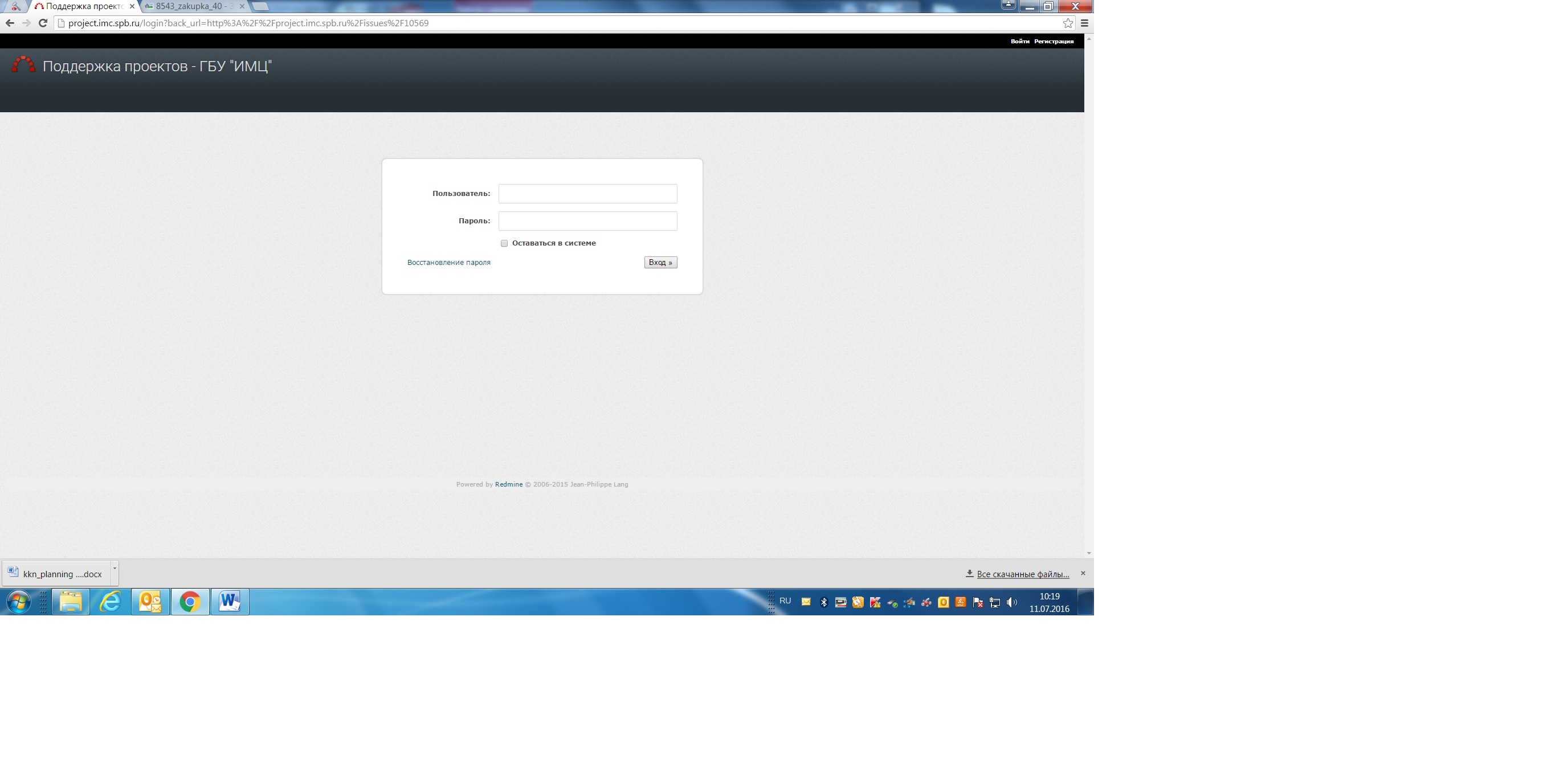
Task: Switch to Chrome taskbar button
Action: pos(190,601)
